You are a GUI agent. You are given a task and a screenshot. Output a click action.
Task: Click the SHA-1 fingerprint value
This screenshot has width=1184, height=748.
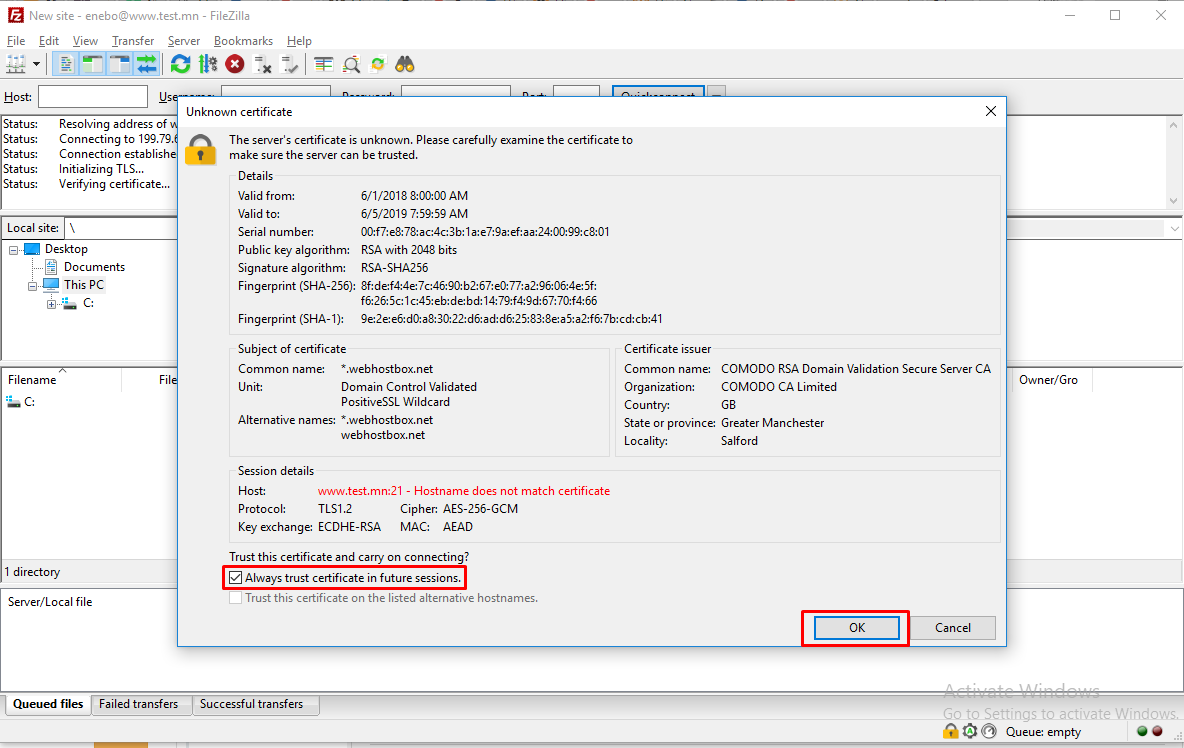click(x=511, y=319)
